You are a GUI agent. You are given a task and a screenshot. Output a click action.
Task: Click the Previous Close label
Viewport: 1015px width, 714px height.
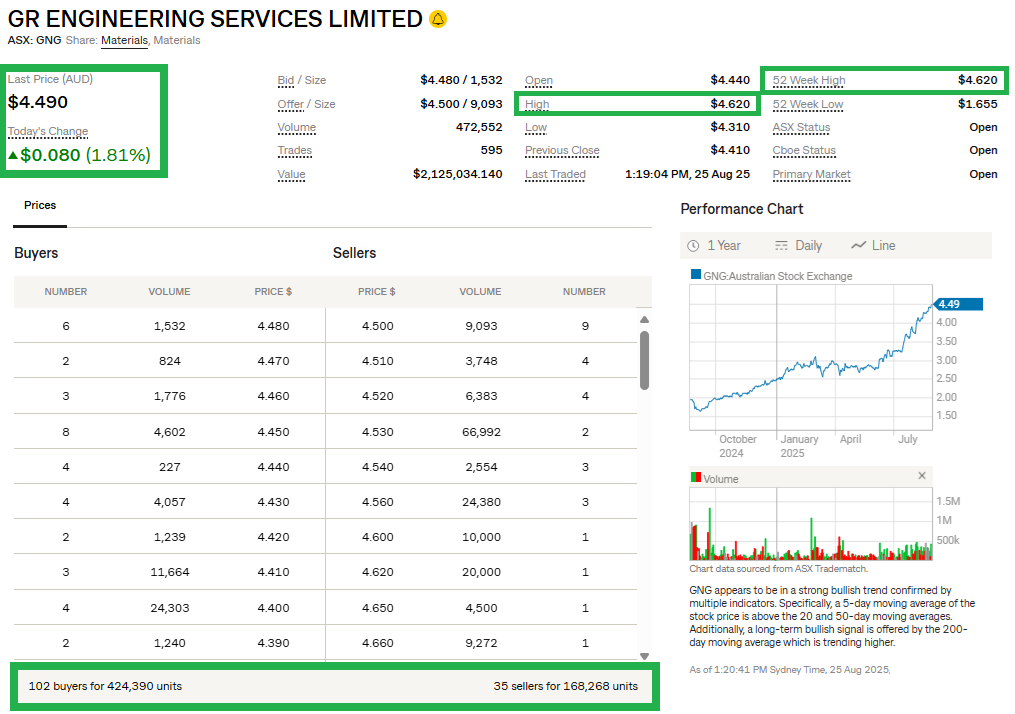562,151
